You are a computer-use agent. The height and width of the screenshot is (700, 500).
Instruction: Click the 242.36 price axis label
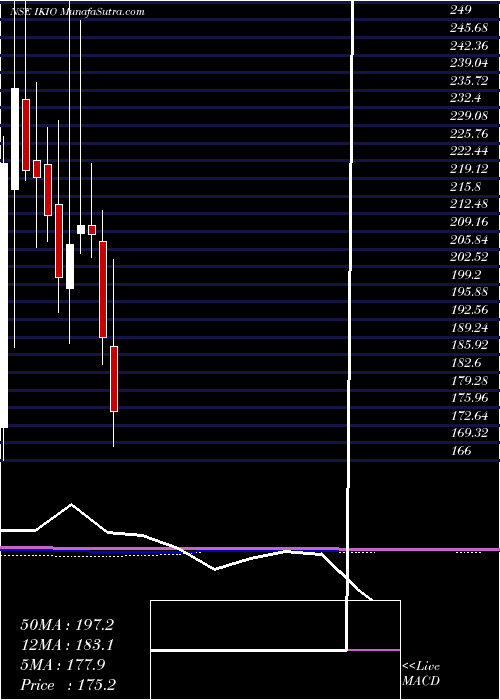pos(469,46)
